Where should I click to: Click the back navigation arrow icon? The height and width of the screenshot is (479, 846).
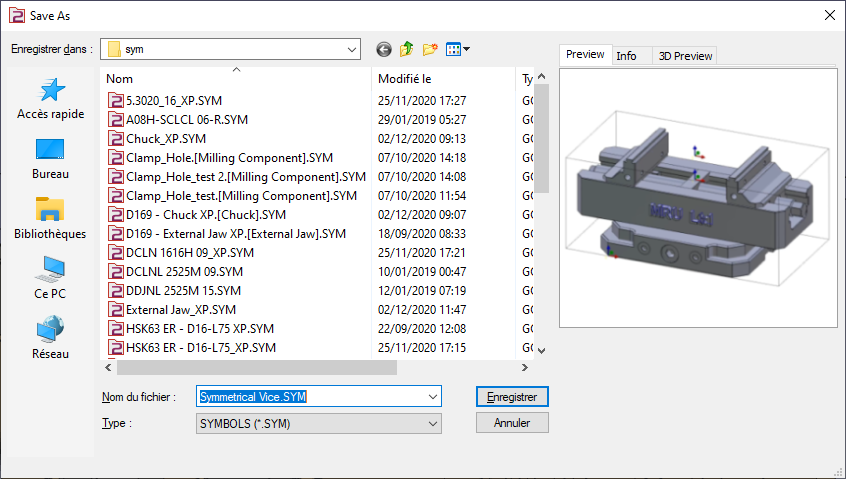click(383, 49)
